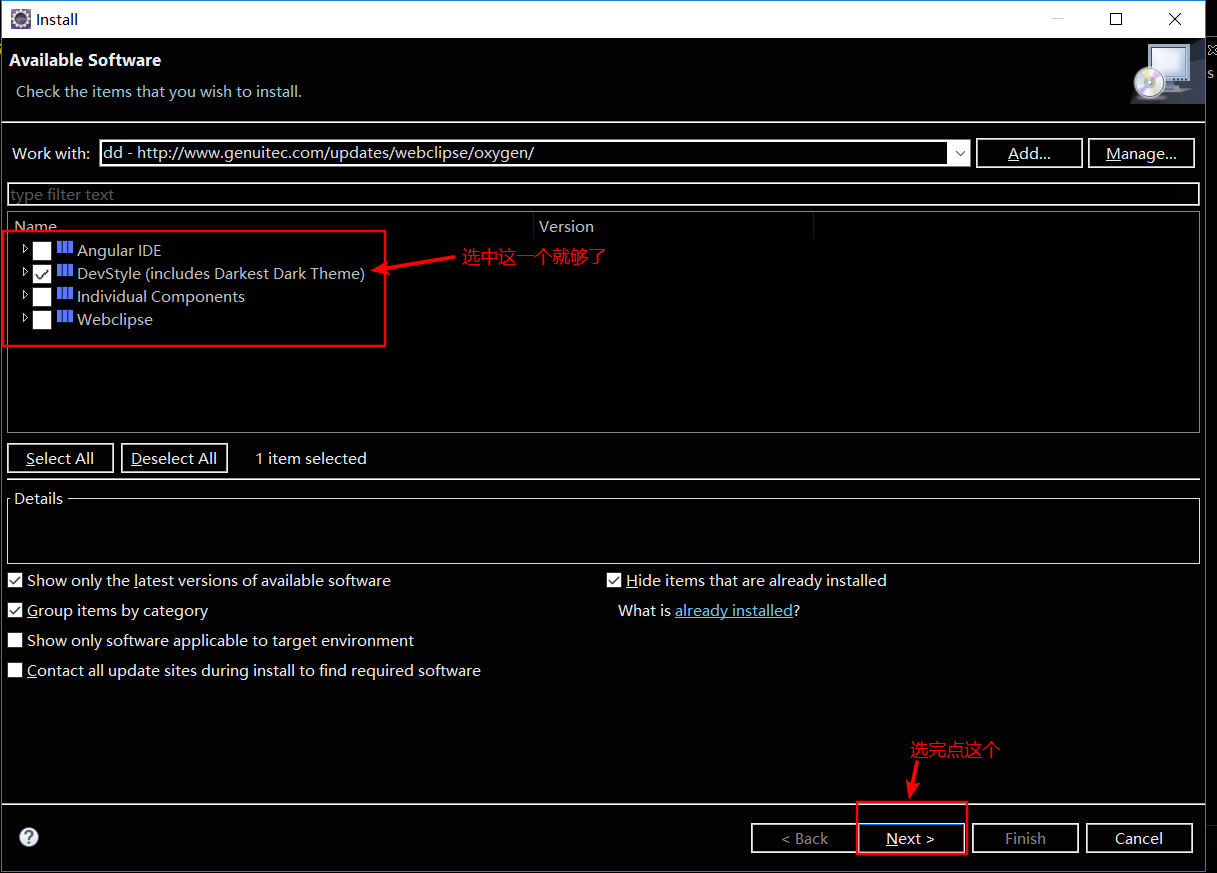Click the type filter text field
The image size is (1217, 873).
click(x=603, y=194)
